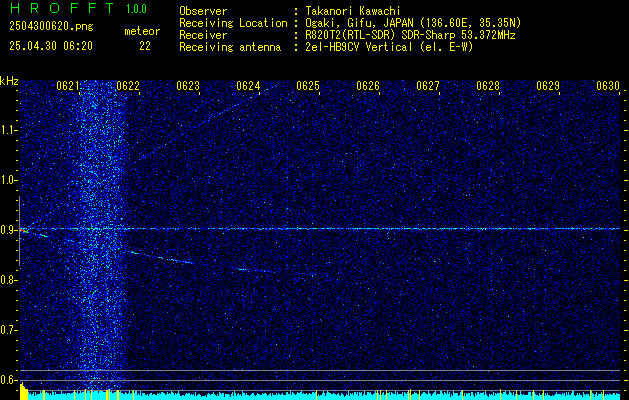This screenshot has height=400, width=629.
Task: Click the 0630 time axis label
Action: [x=608, y=86]
